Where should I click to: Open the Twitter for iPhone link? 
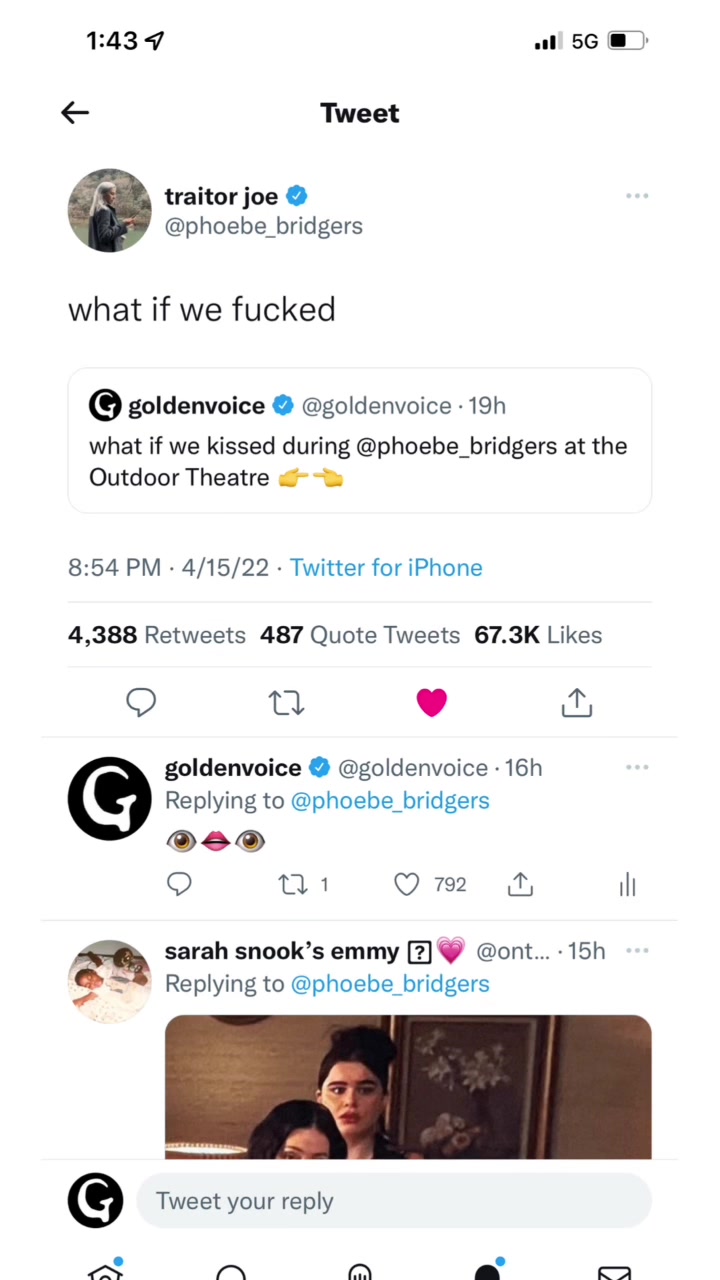pos(386,568)
